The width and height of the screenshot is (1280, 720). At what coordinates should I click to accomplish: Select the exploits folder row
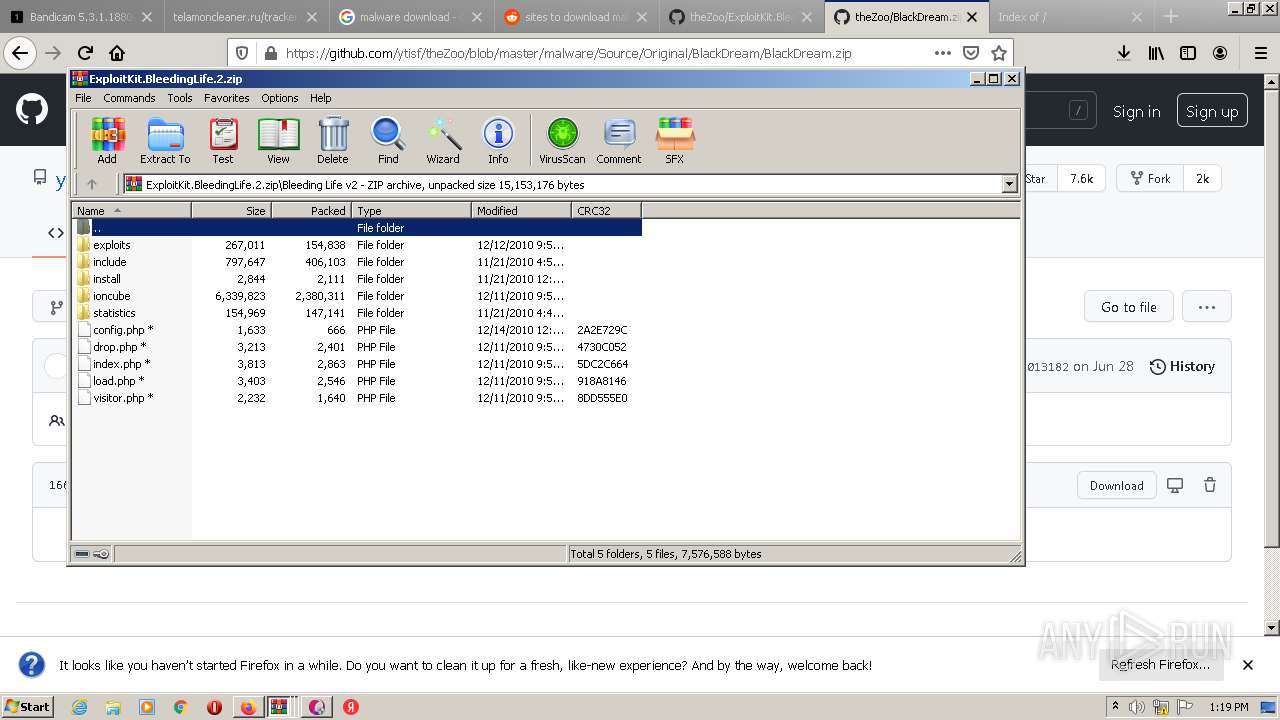coord(356,245)
